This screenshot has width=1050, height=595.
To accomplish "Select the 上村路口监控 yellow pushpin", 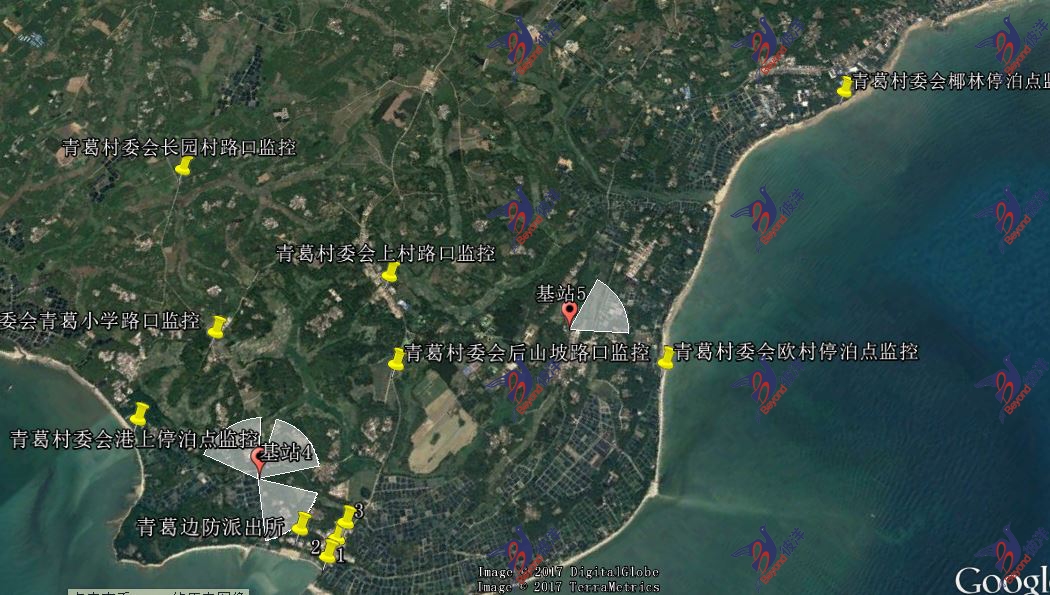I will 391,272.
